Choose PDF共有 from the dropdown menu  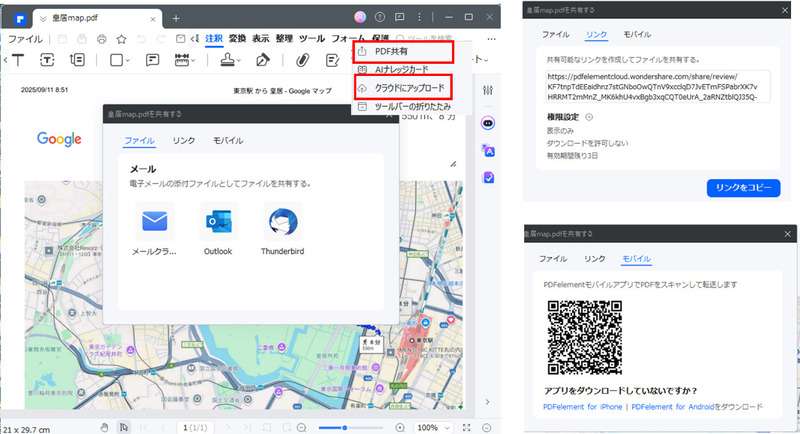[x=403, y=52]
